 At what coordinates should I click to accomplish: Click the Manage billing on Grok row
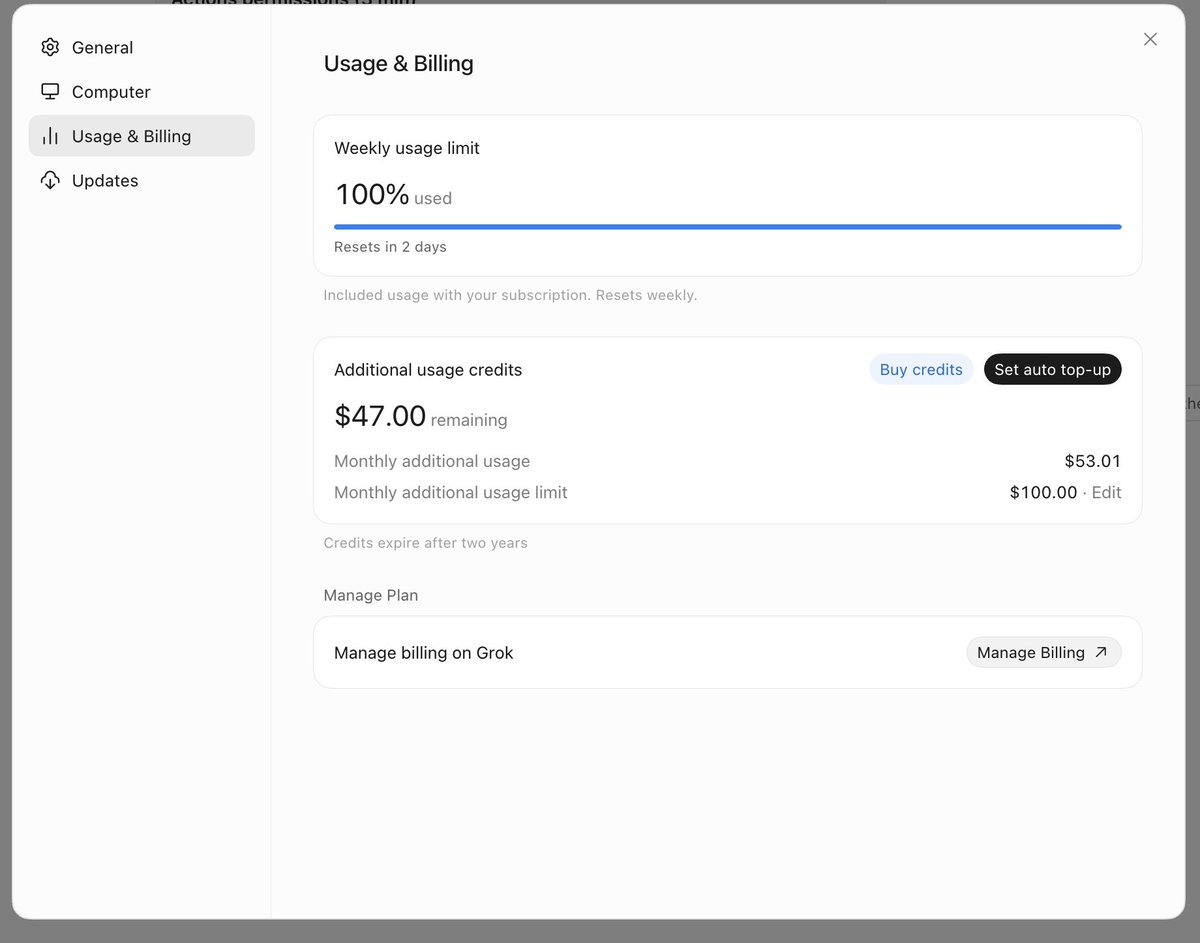(727, 652)
